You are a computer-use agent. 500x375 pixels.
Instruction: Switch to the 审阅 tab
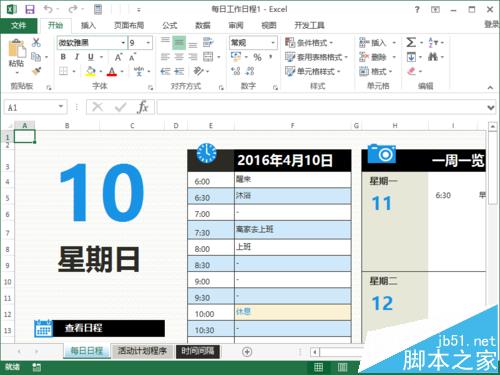click(236, 25)
